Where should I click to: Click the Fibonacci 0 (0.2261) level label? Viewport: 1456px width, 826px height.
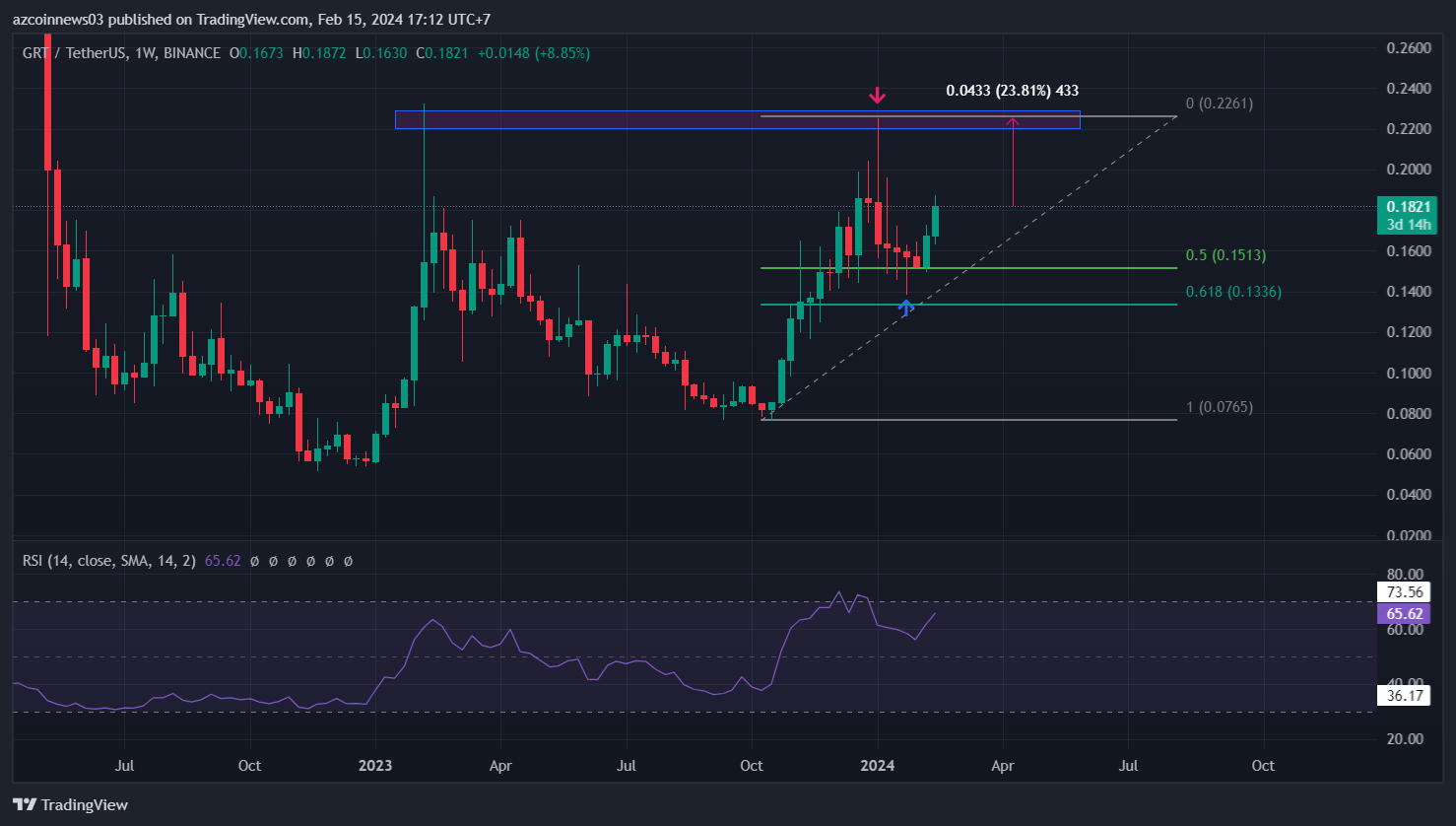pyautogui.click(x=1219, y=103)
